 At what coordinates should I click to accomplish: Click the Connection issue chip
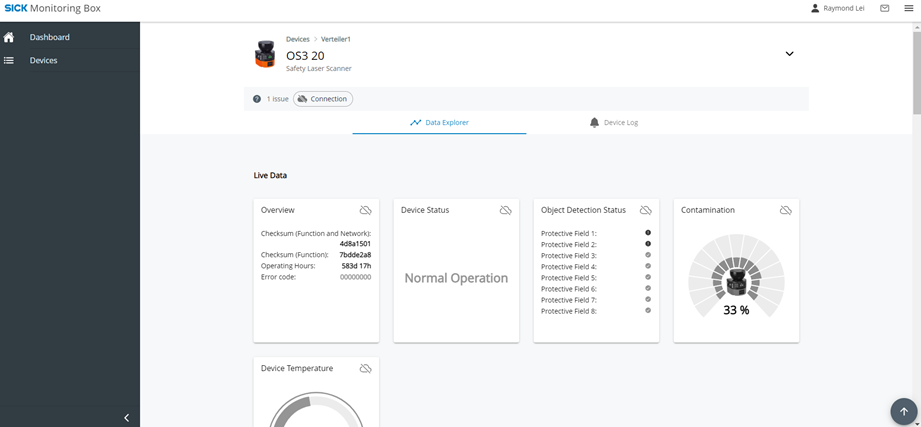coord(323,99)
